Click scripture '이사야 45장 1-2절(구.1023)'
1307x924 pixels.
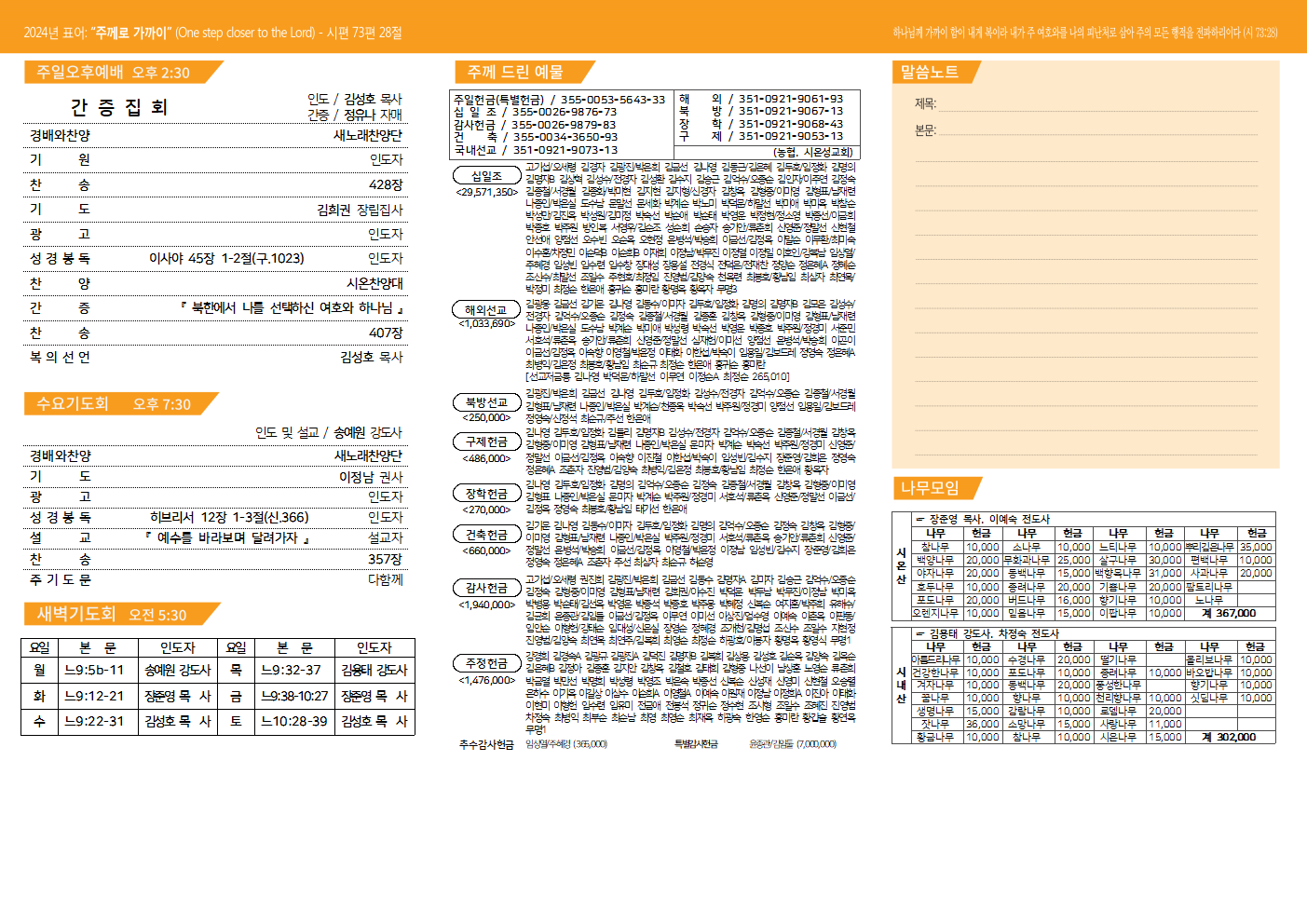pos(226,258)
